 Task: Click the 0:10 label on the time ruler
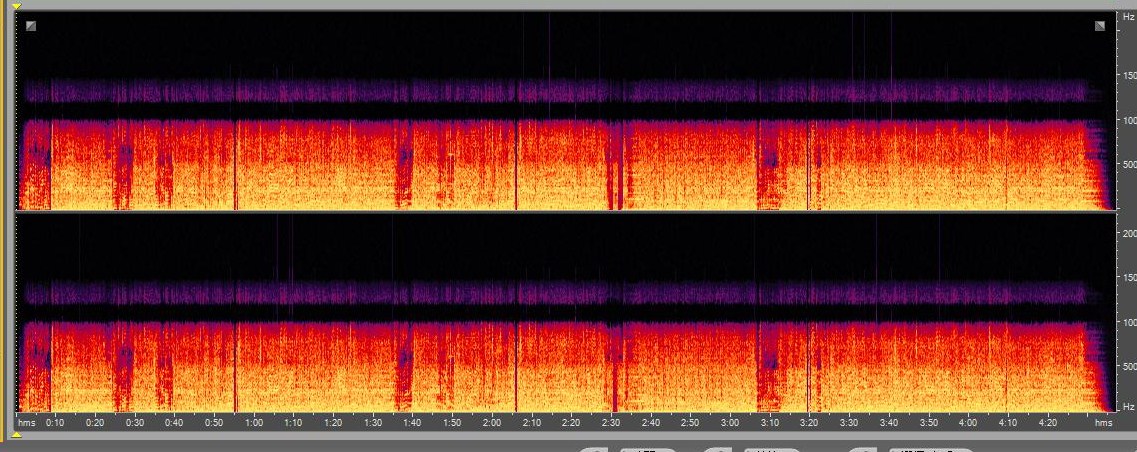coord(55,423)
